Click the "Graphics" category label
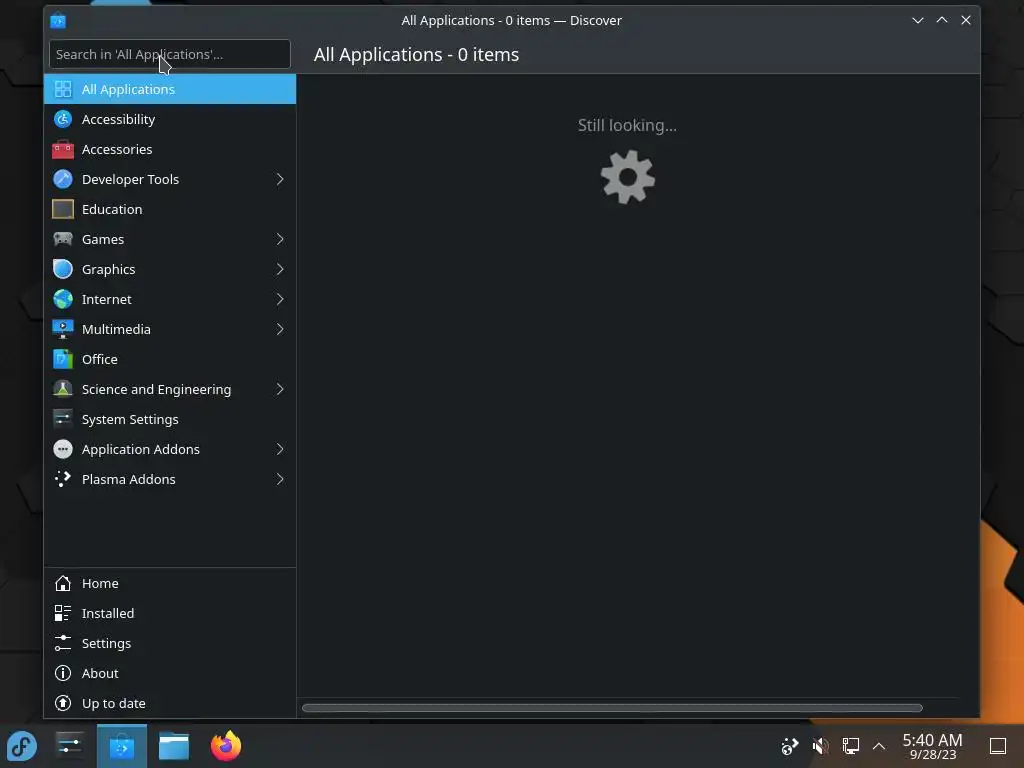1024x768 pixels. coord(108,269)
